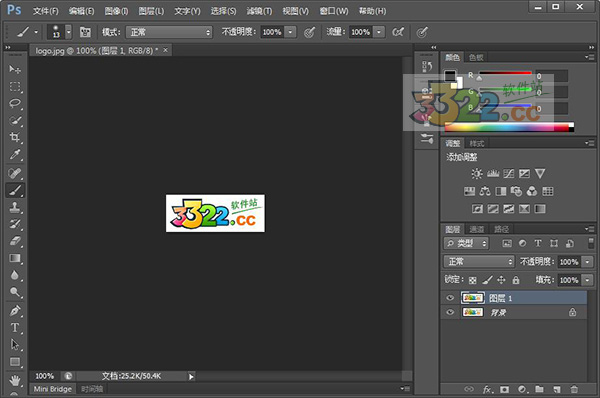600x398 pixels.
Task: Hide the 背景 layer
Action: (450, 312)
